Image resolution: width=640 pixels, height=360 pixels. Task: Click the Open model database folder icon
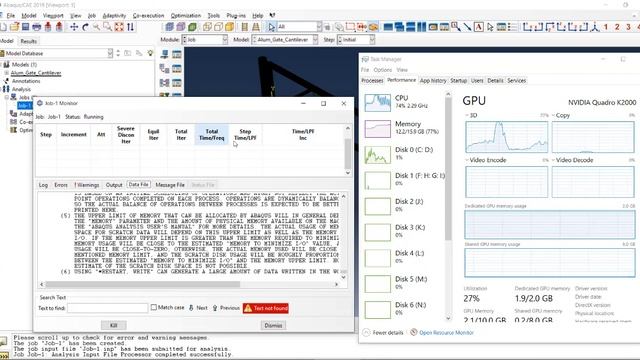pyautogui.click(x=15, y=27)
